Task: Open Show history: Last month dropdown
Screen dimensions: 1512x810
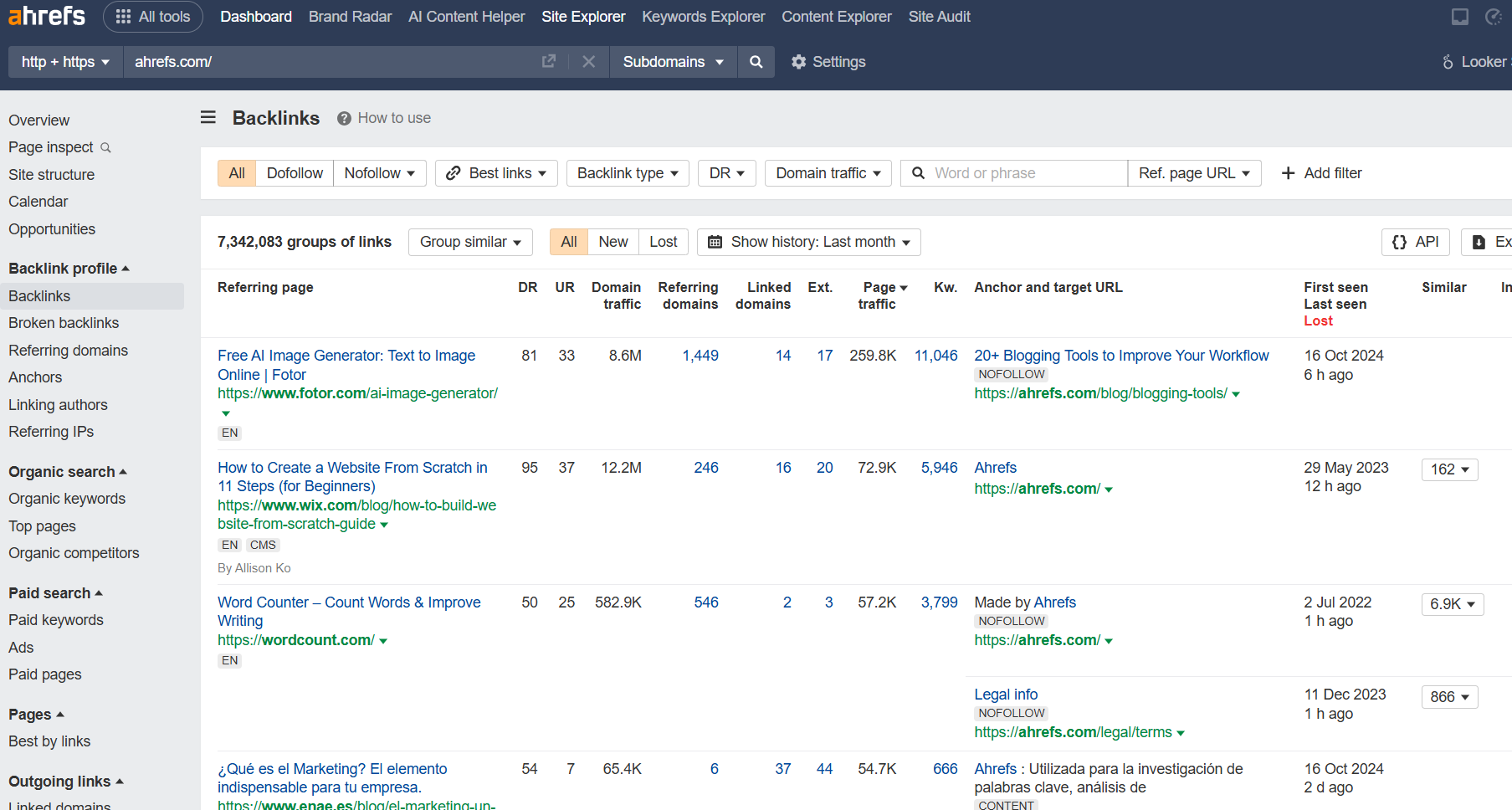Action: (x=809, y=242)
